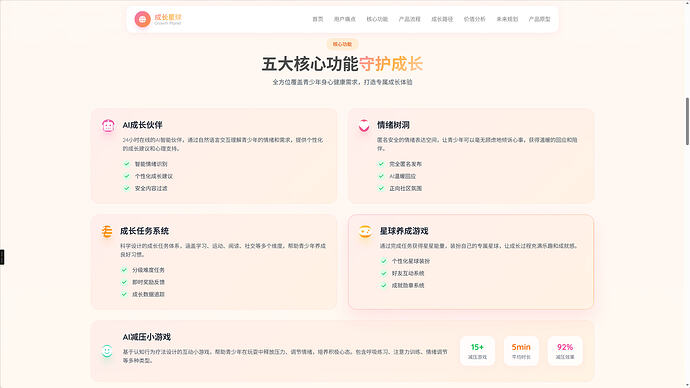Click the checkmark next to 完全匿名发布
Image resolution: width=690 pixels, height=388 pixels.
point(381,164)
